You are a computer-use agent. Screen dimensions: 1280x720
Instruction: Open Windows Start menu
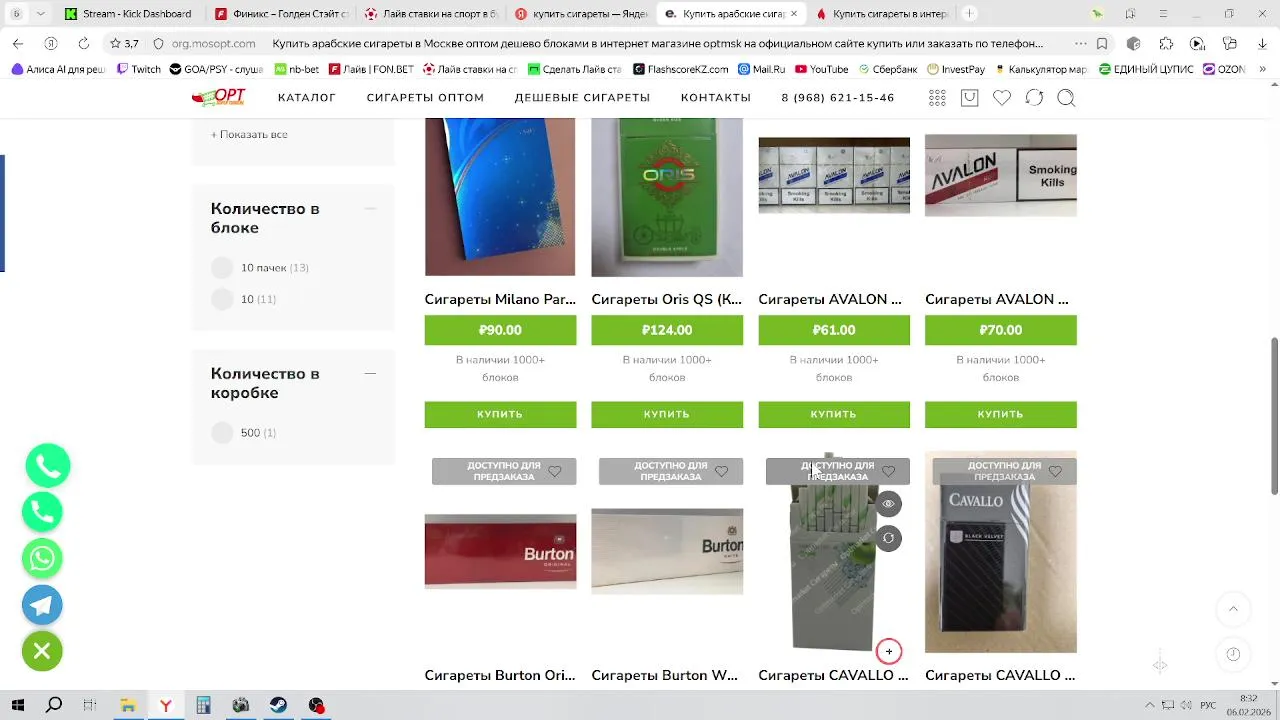[17, 706]
